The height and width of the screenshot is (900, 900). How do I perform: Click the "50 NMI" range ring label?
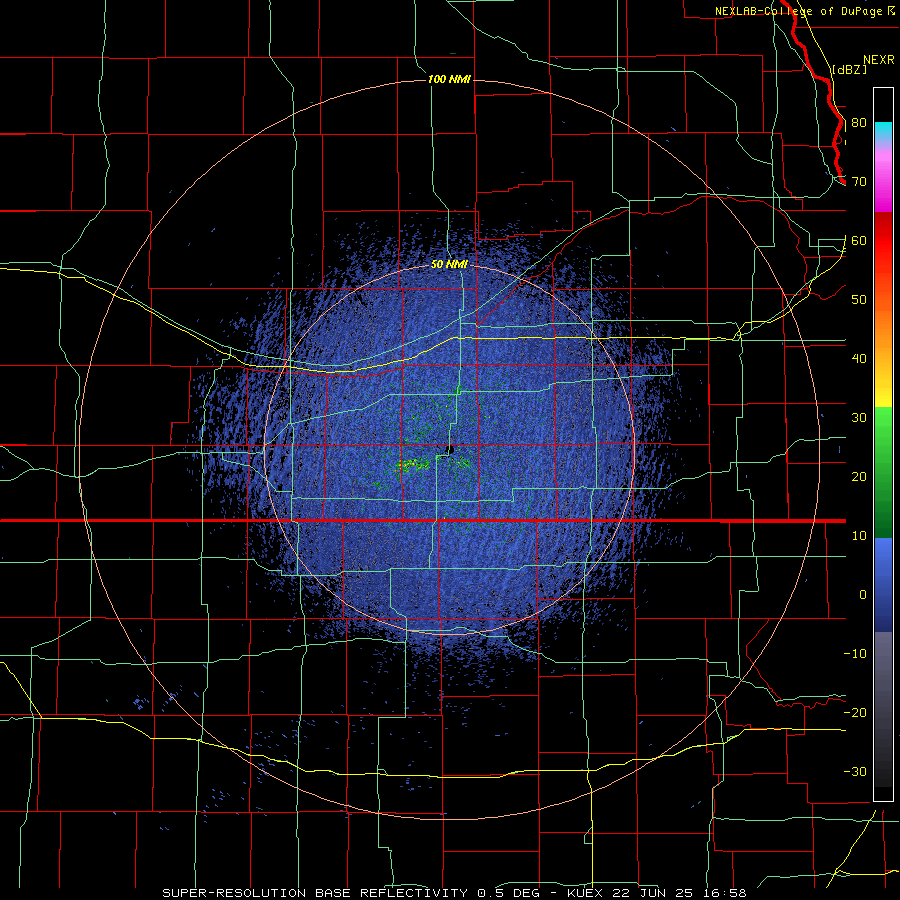(449, 265)
